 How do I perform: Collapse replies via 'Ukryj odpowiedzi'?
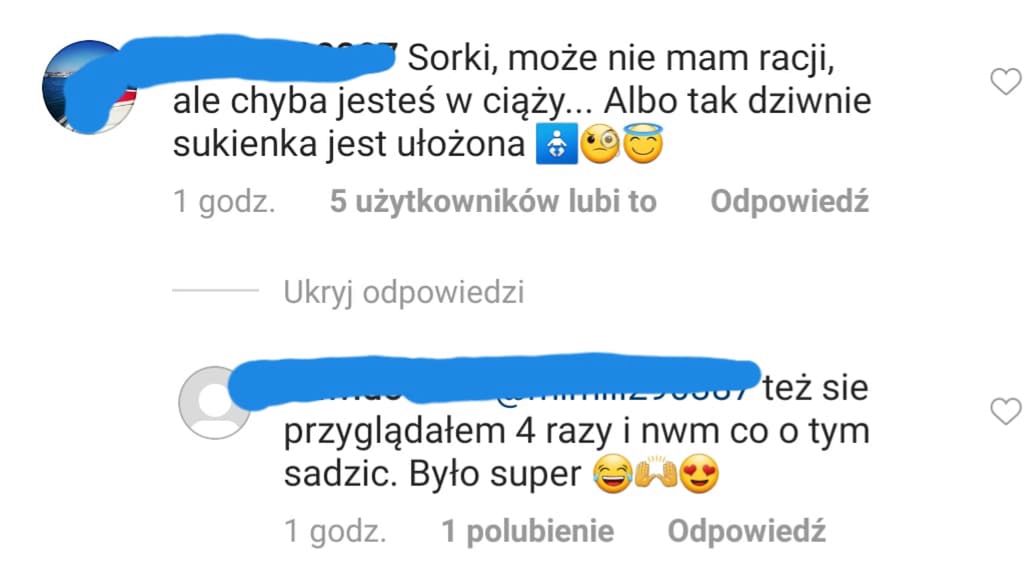point(404,293)
